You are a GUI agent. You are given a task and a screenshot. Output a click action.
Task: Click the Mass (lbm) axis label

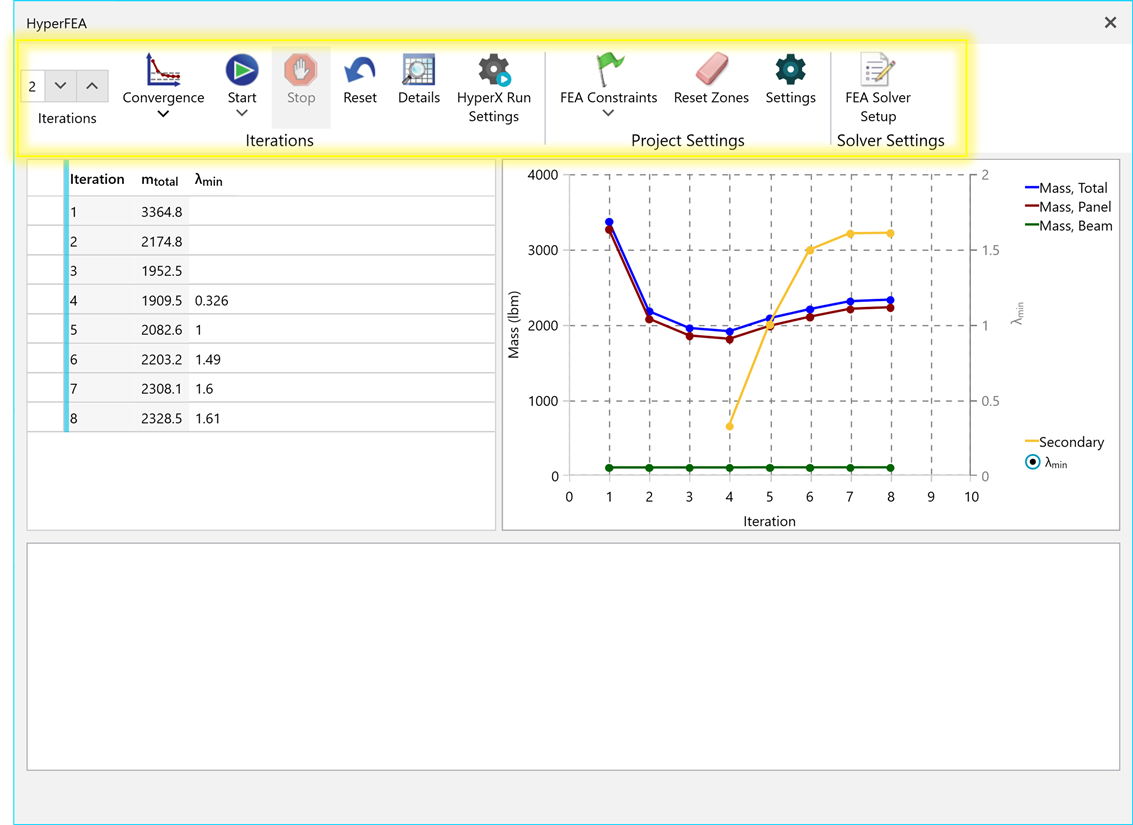tap(514, 325)
